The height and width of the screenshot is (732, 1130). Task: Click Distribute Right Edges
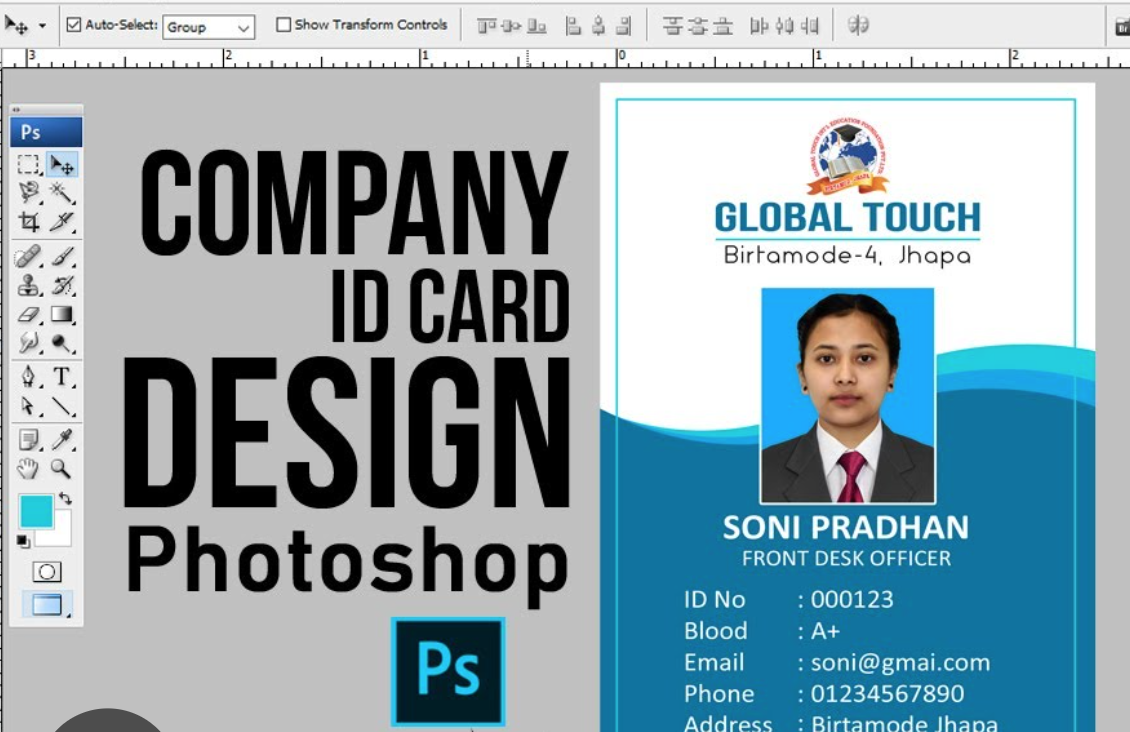pyautogui.click(x=810, y=27)
